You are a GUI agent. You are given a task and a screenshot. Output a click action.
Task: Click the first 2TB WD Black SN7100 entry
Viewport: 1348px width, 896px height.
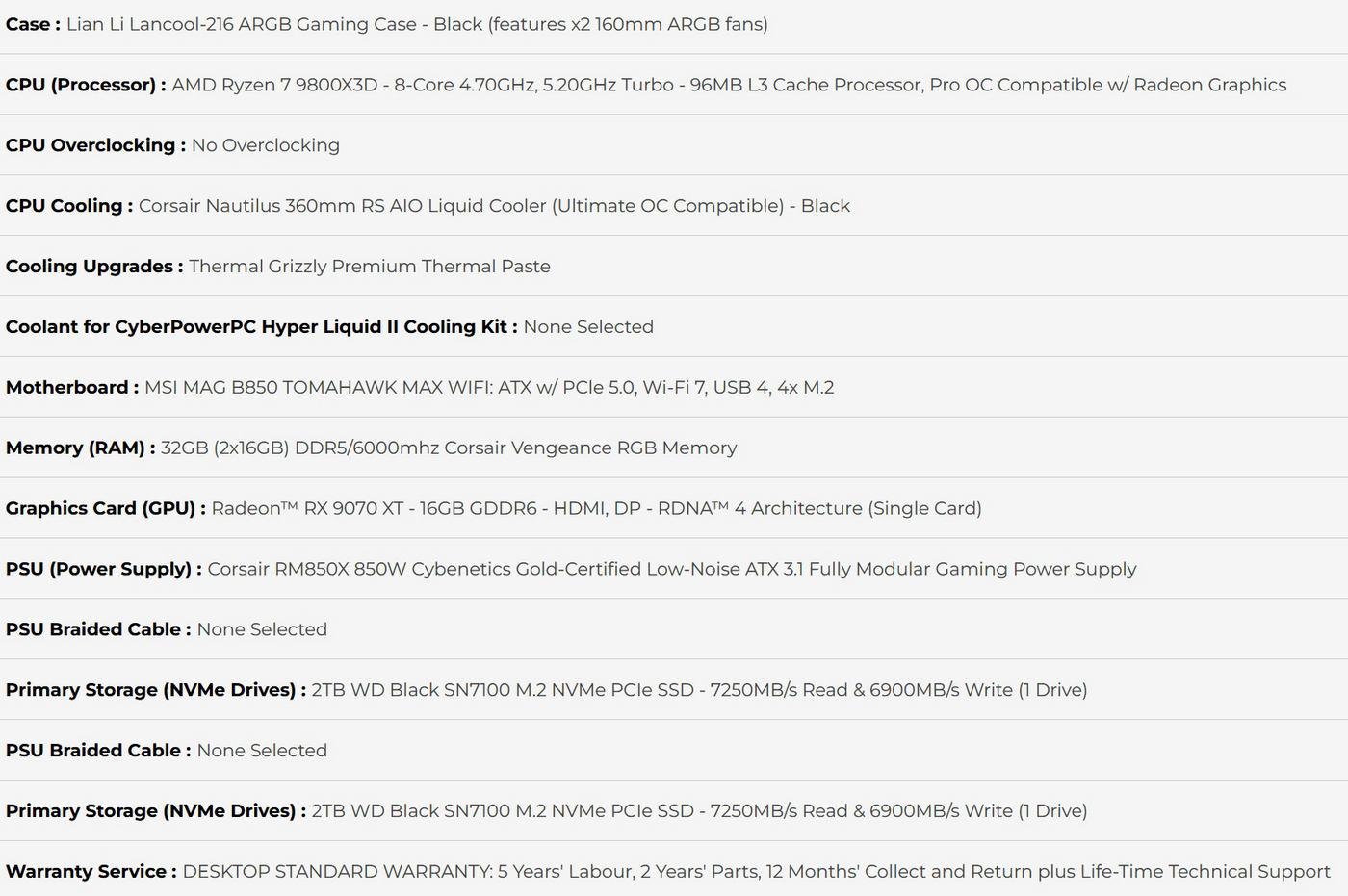click(699, 690)
